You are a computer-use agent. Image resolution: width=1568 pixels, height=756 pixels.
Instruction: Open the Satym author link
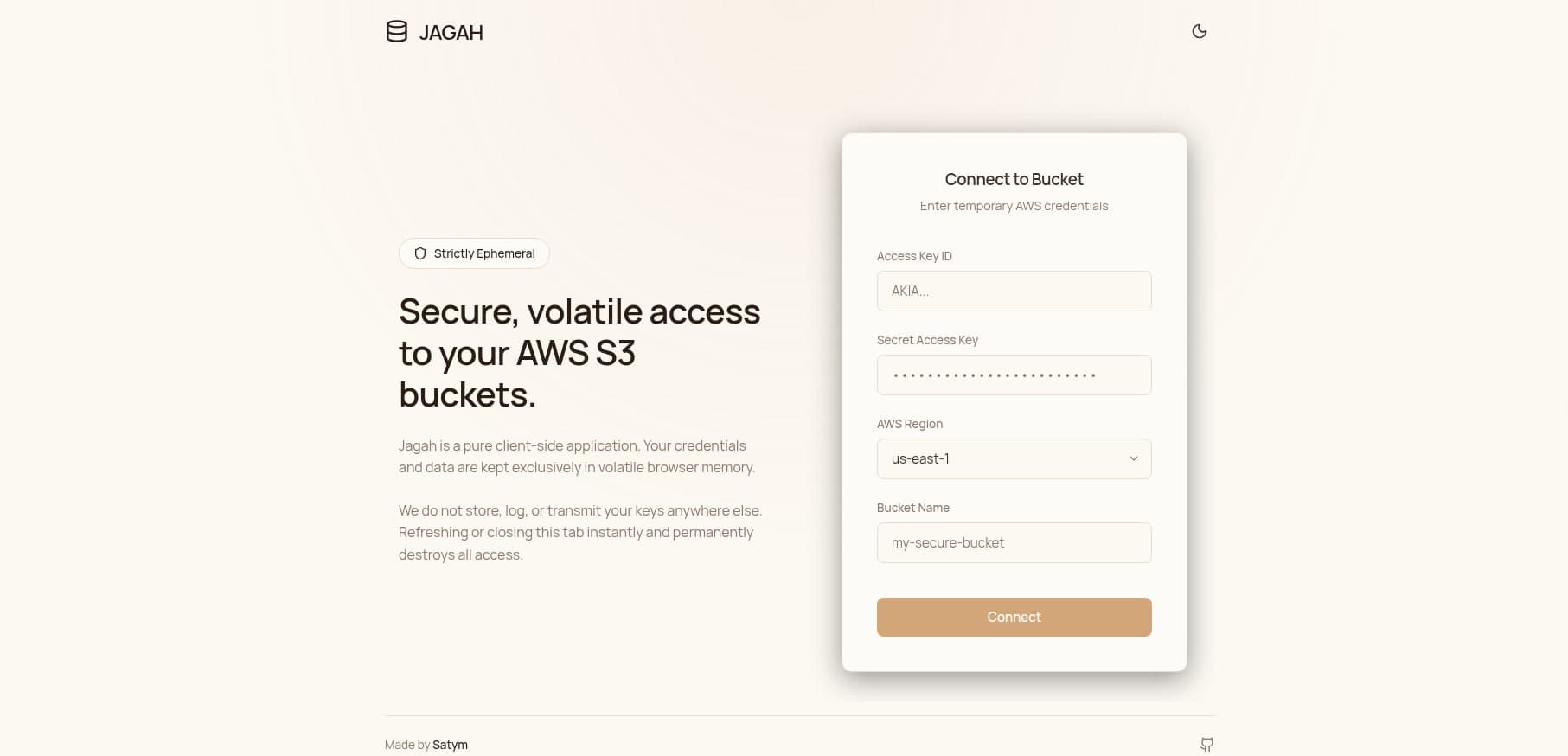click(x=450, y=745)
